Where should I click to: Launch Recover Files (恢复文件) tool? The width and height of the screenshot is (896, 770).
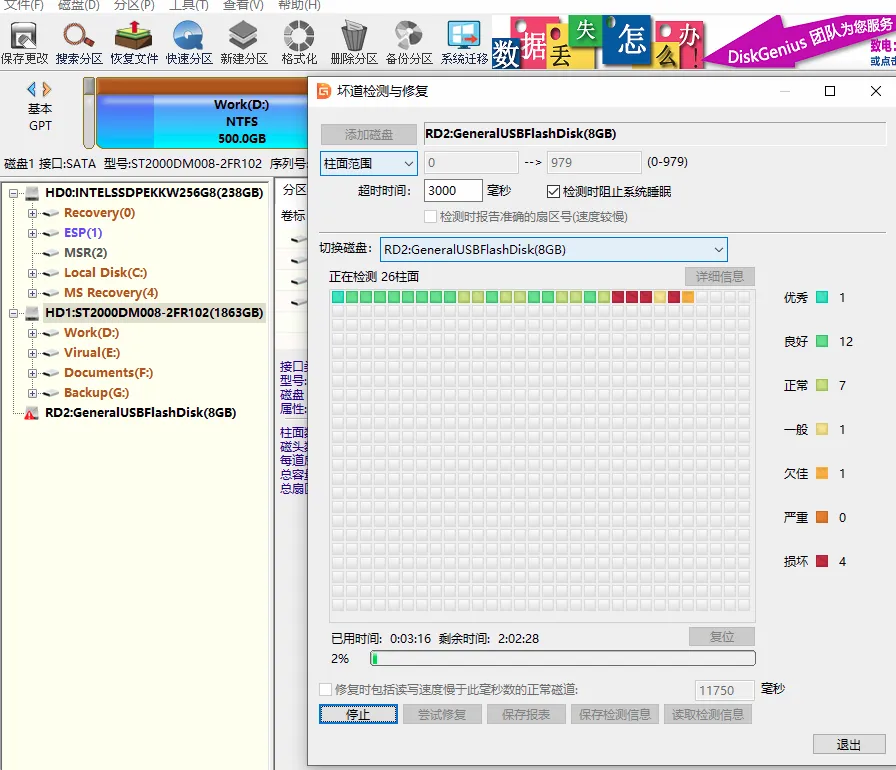coord(134,43)
